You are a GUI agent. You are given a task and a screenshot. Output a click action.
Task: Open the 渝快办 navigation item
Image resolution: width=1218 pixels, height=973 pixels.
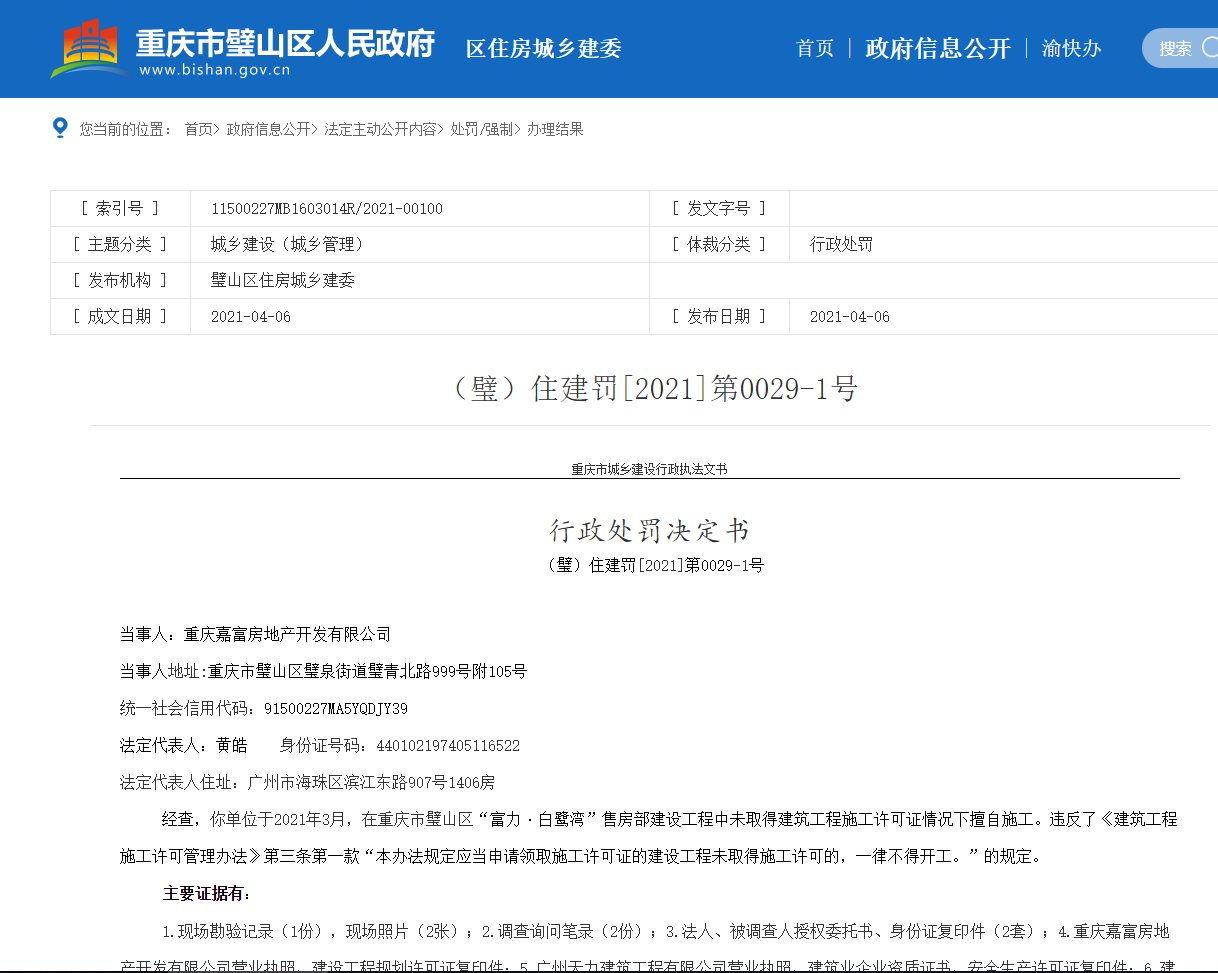tap(1071, 48)
